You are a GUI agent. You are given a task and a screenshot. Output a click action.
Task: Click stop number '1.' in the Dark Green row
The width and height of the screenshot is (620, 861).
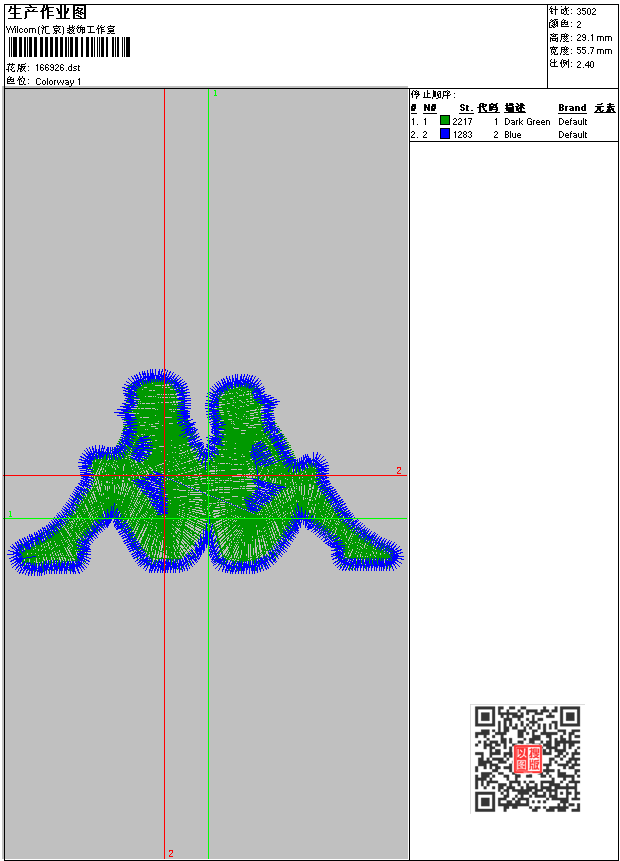[414, 121]
